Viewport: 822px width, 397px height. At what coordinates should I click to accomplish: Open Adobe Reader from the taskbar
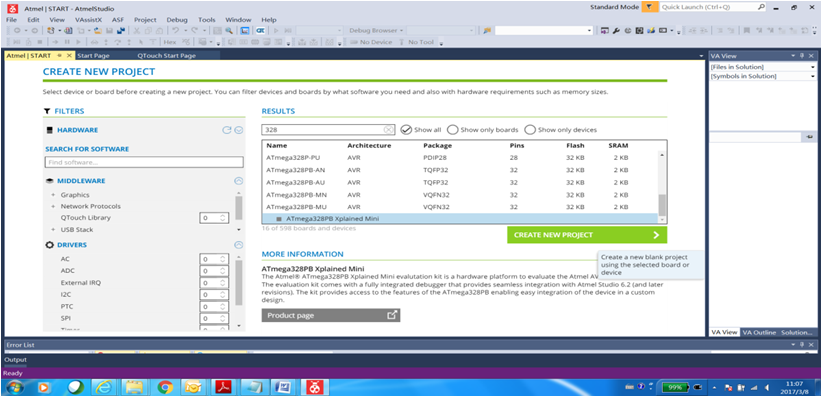coord(224,388)
